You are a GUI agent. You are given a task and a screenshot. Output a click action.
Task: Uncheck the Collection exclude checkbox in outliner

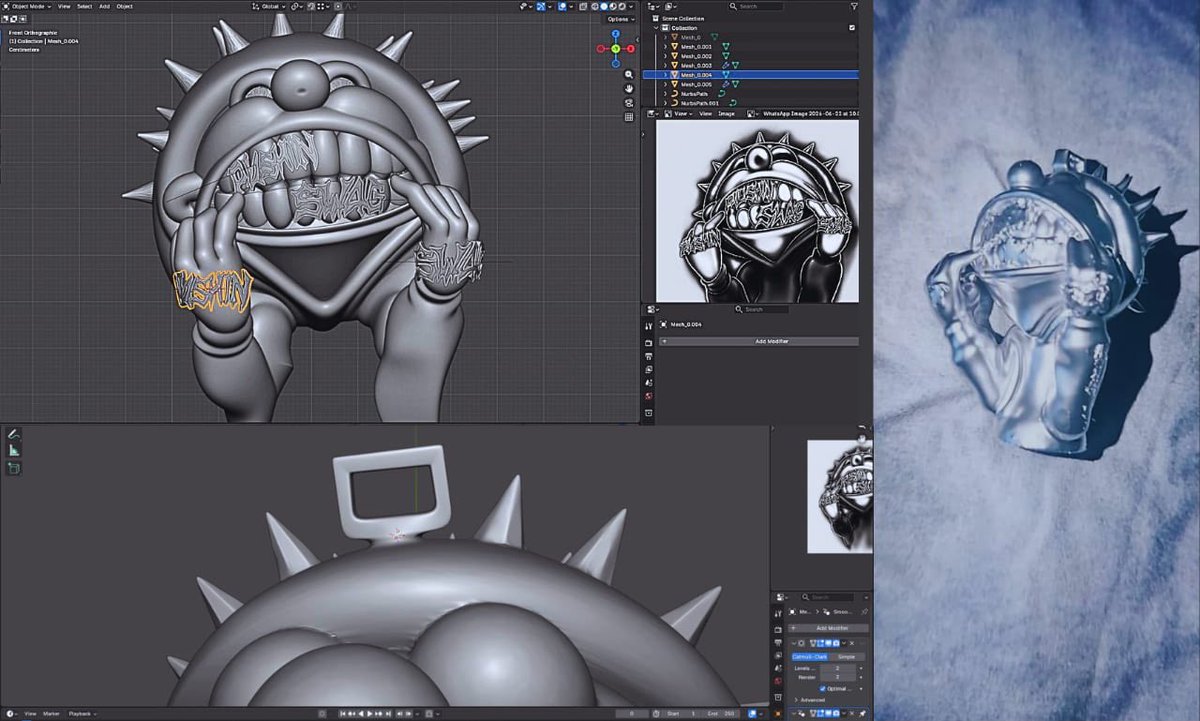click(852, 28)
